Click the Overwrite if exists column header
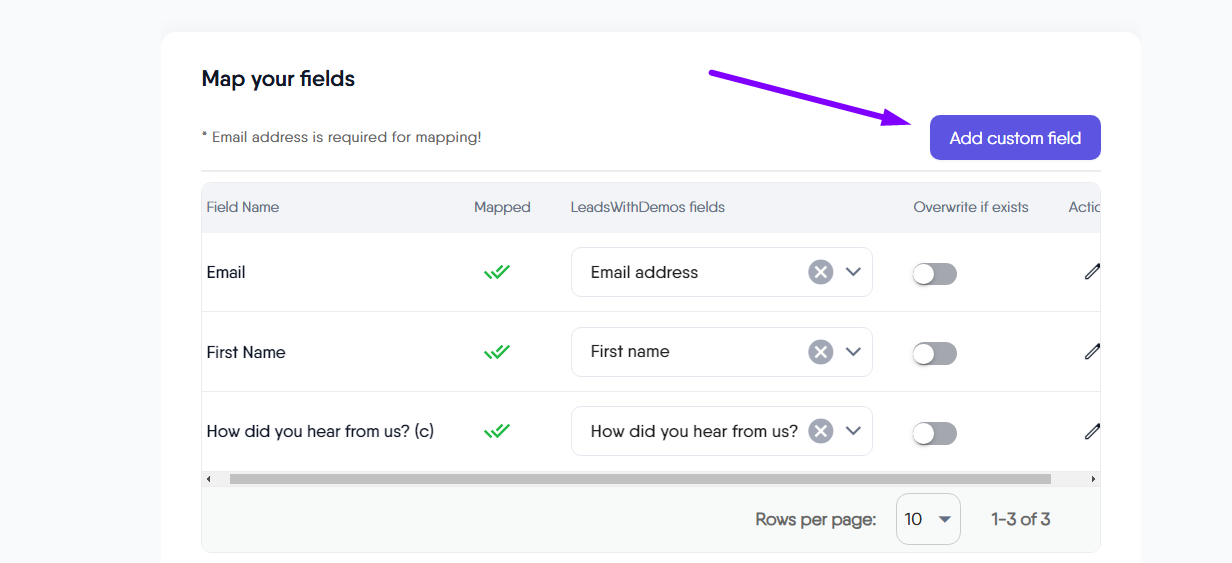The width and height of the screenshot is (1232, 563). coord(970,207)
